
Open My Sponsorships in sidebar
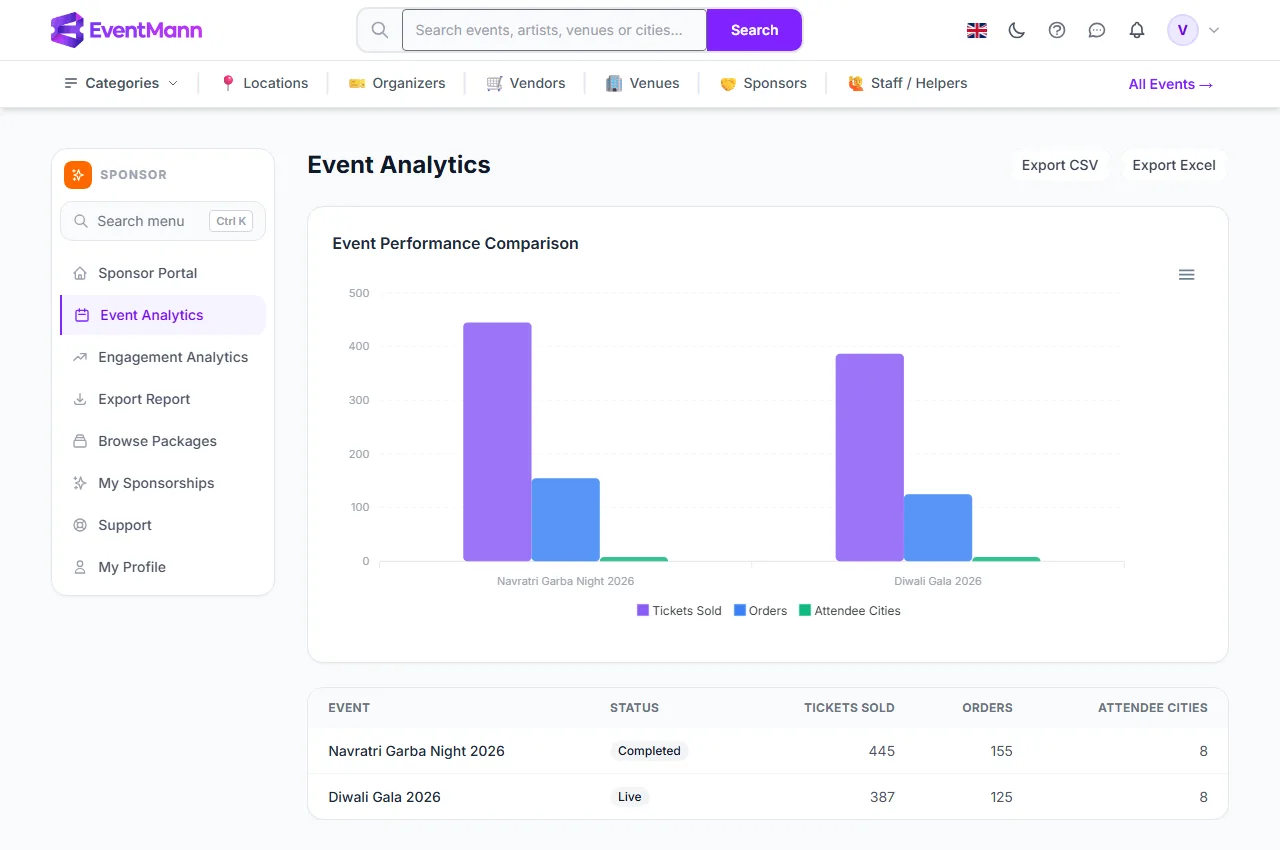tap(163, 483)
